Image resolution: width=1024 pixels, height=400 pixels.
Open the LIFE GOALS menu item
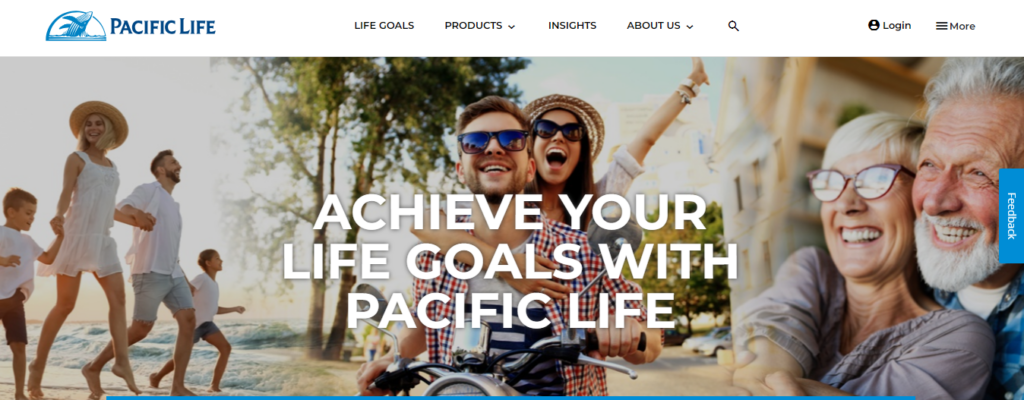click(x=384, y=25)
